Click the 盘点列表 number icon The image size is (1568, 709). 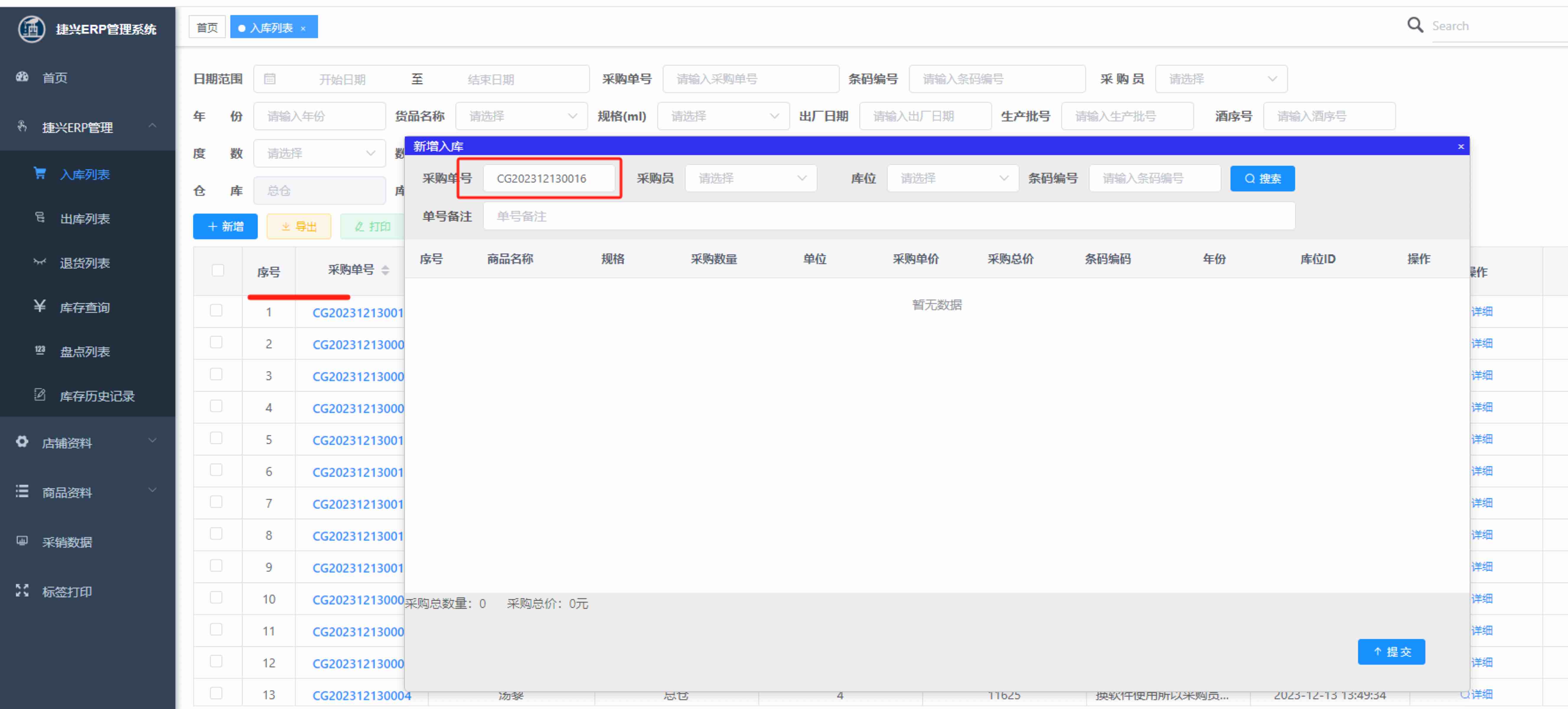pyautogui.click(x=40, y=350)
